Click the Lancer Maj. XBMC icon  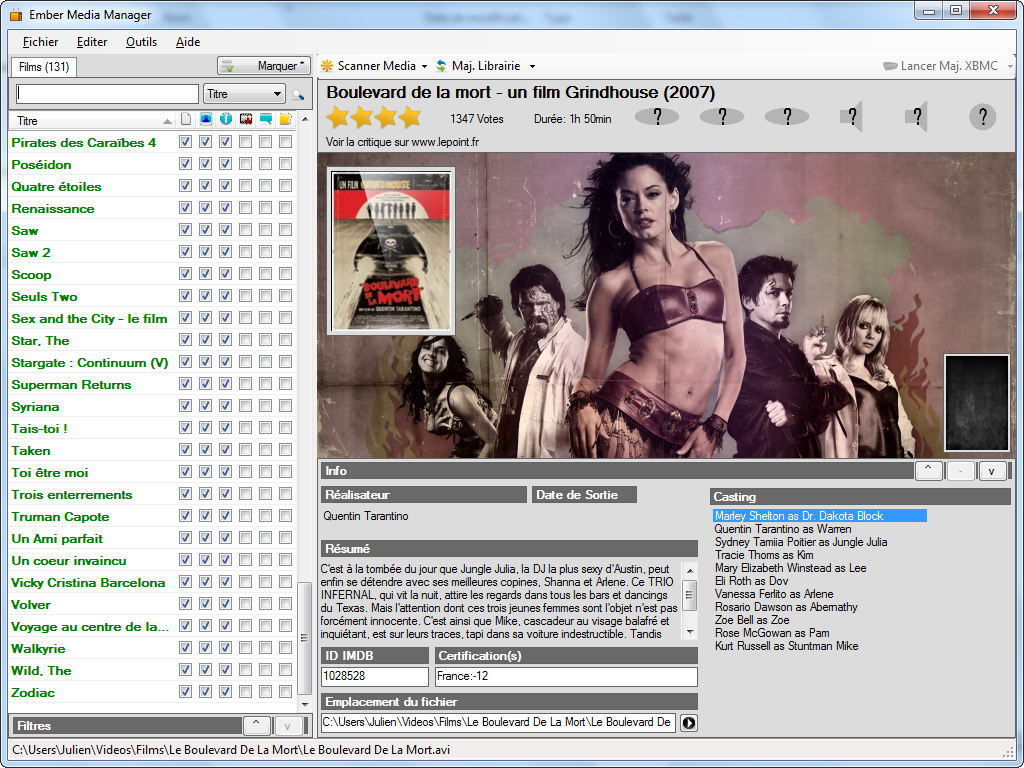(x=889, y=66)
